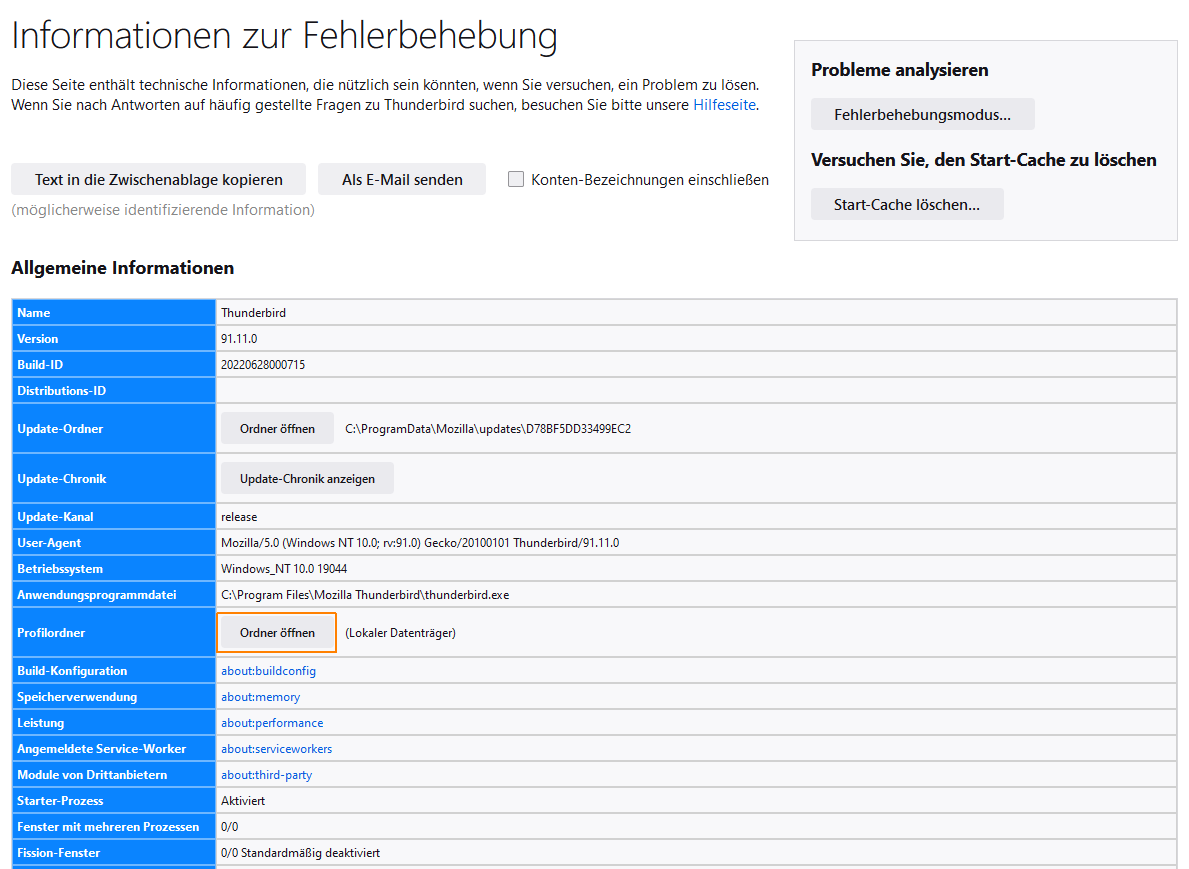Go to about:performance
The width and height of the screenshot is (1189, 869).
(272, 723)
